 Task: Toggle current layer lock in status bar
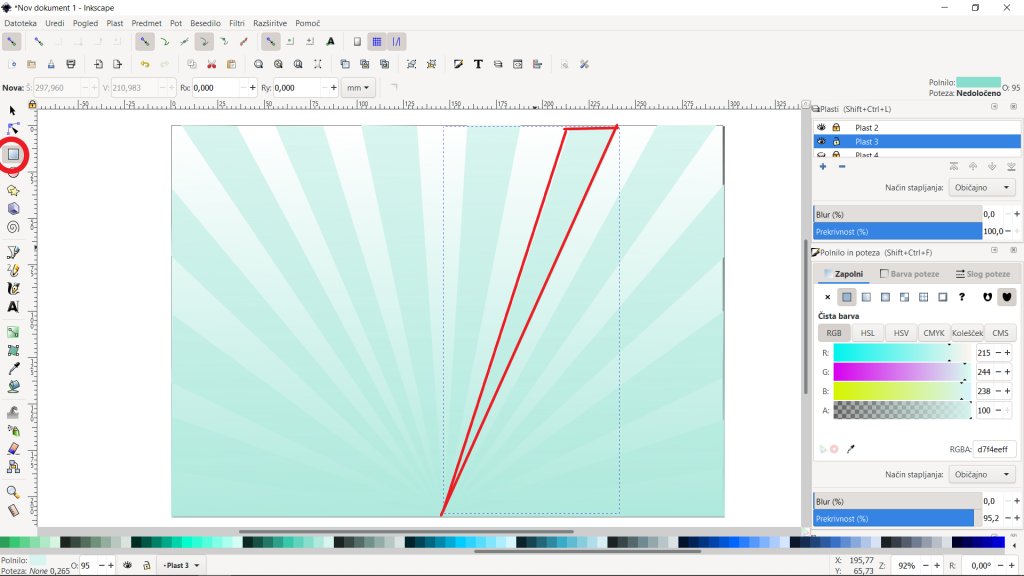coord(147,565)
